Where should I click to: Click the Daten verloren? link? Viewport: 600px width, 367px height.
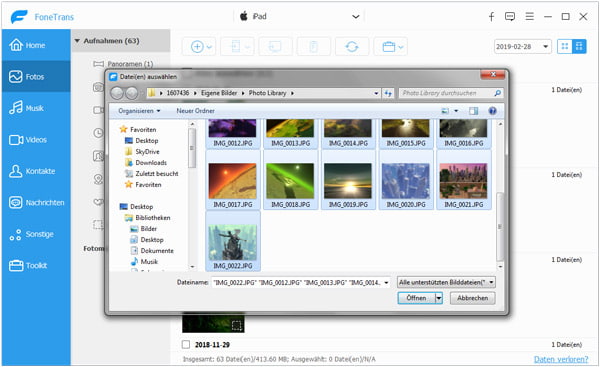[x=561, y=359]
